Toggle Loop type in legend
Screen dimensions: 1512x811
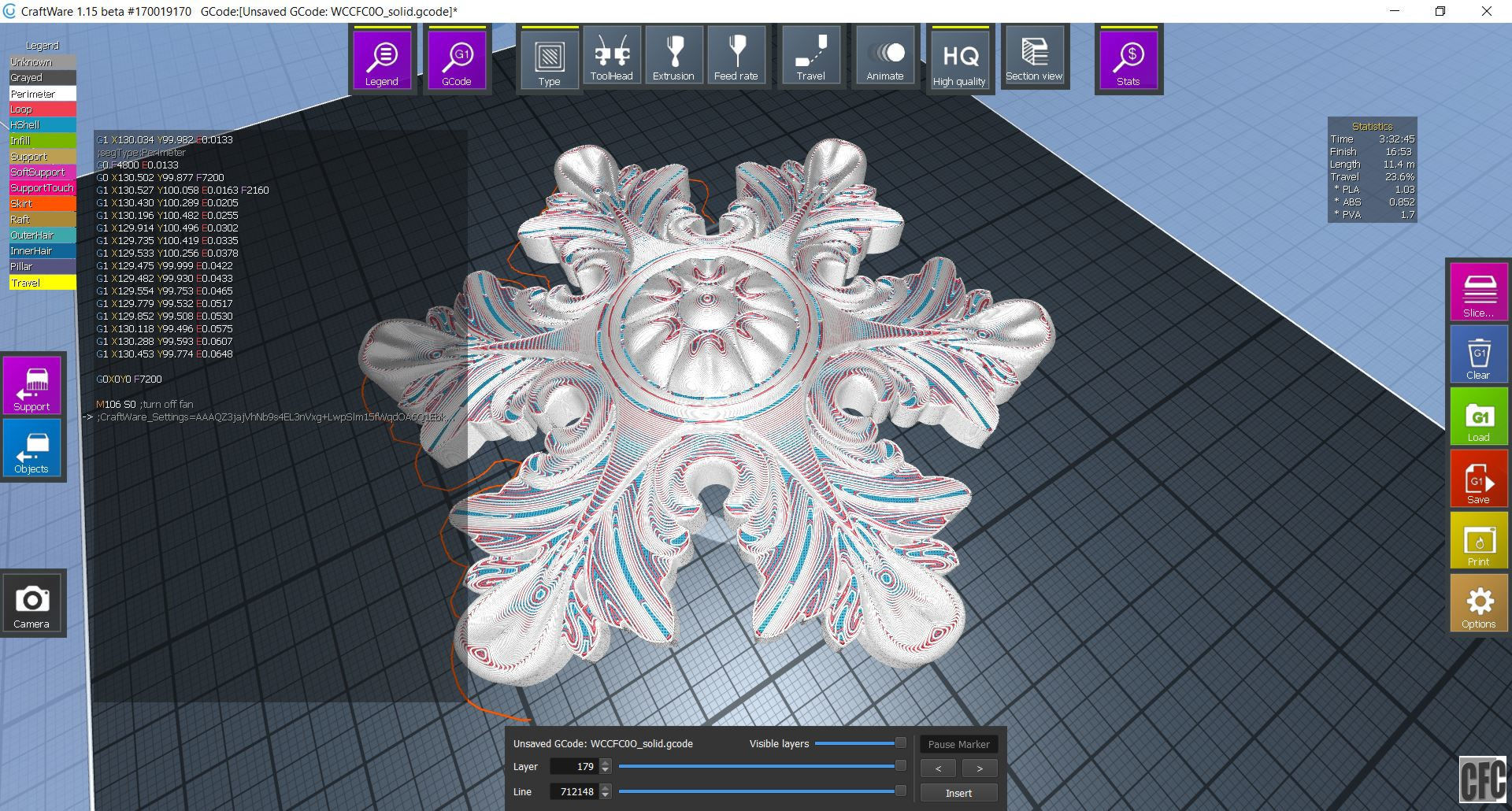point(43,109)
